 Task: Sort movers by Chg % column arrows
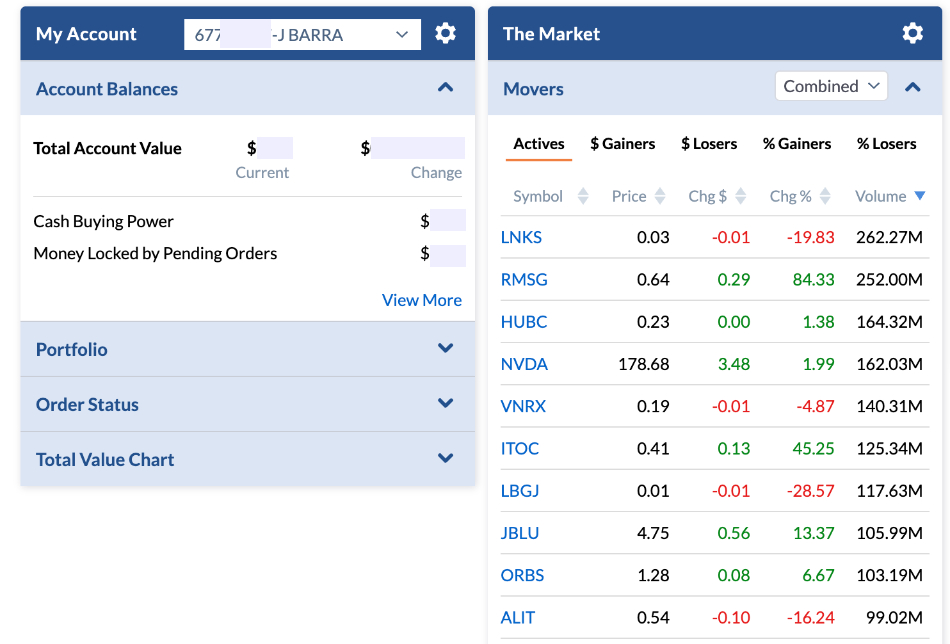pos(826,197)
